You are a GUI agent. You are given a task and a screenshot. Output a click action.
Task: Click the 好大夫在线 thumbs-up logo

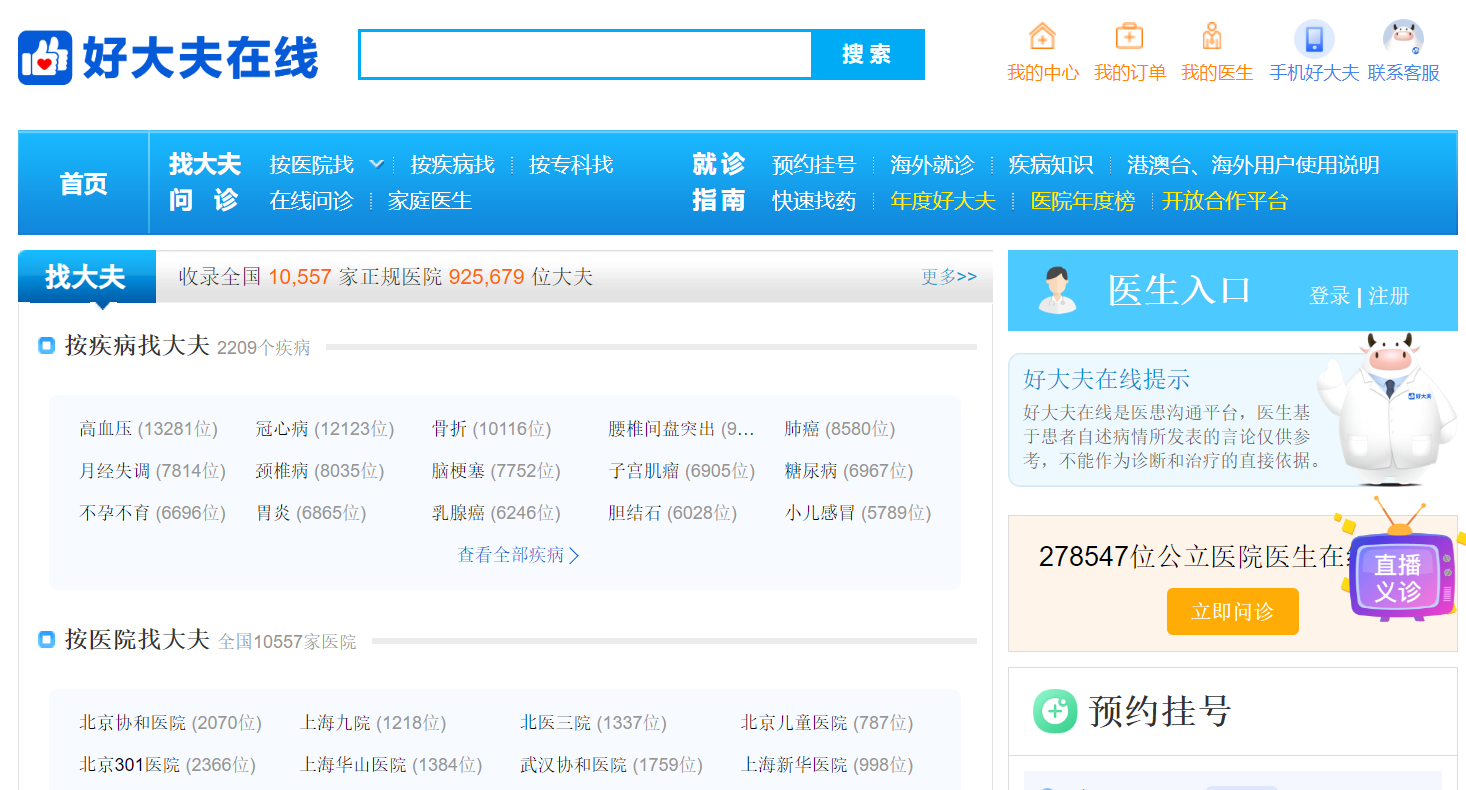point(45,58)
